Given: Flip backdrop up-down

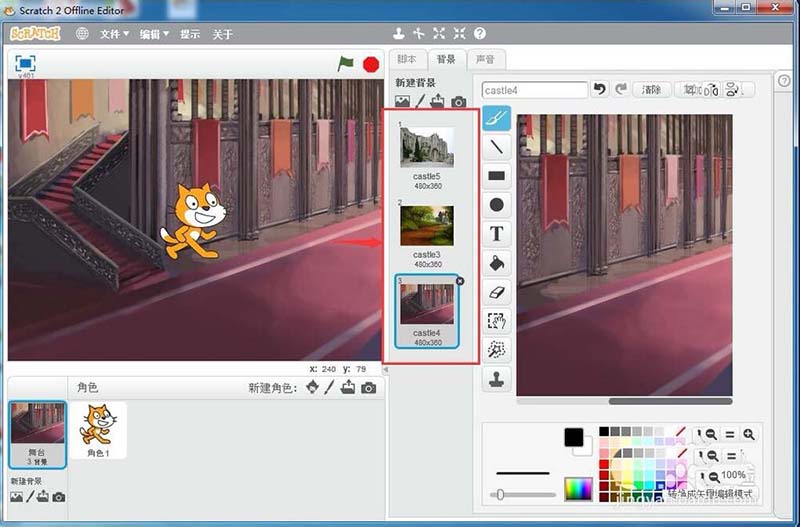Looking at the screenshot, I should click(733, 90).
